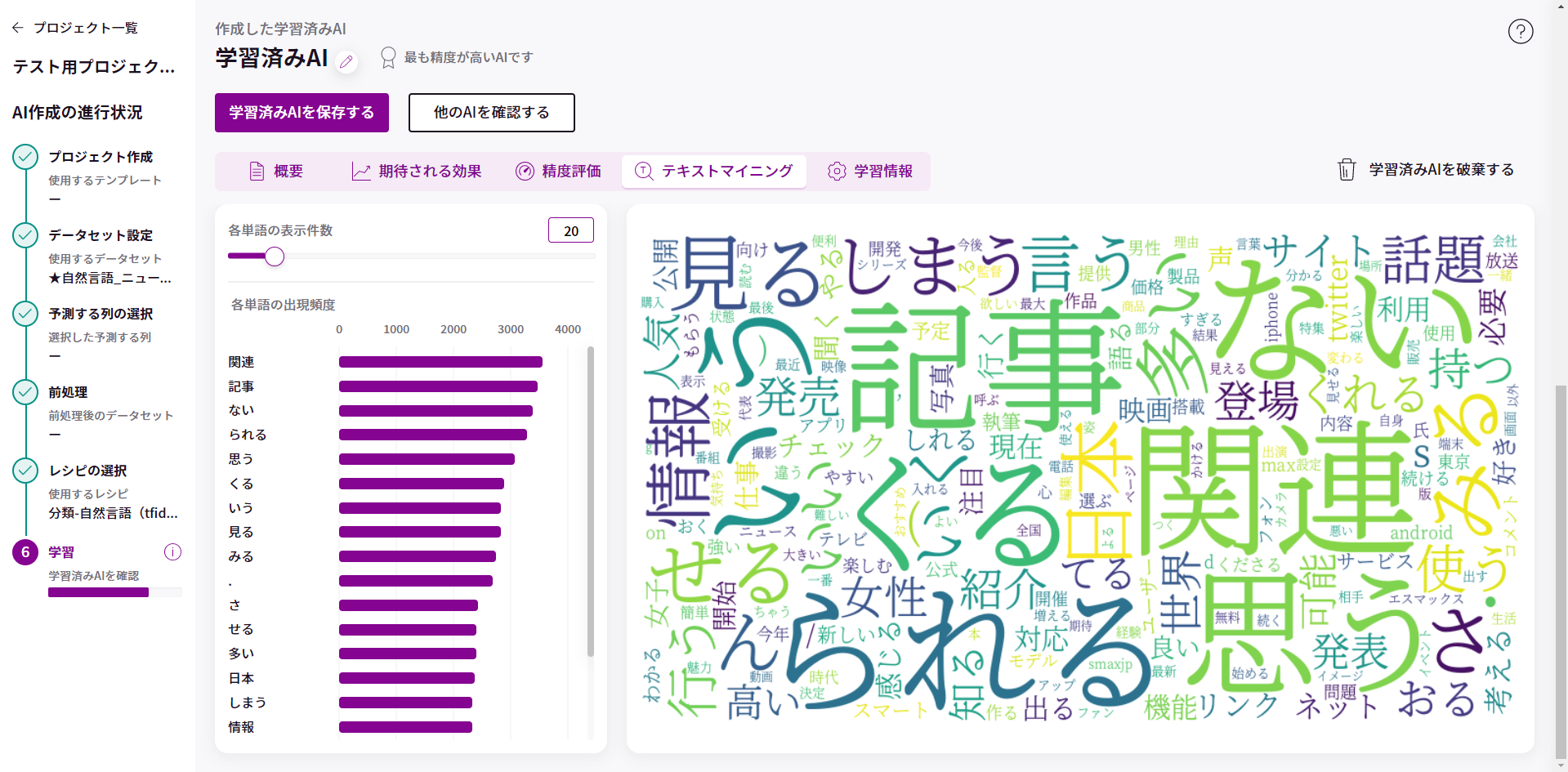Click recipe name 分類-自然言語（tfid...
Viewport: 1568px width, 772px height.
113,513
